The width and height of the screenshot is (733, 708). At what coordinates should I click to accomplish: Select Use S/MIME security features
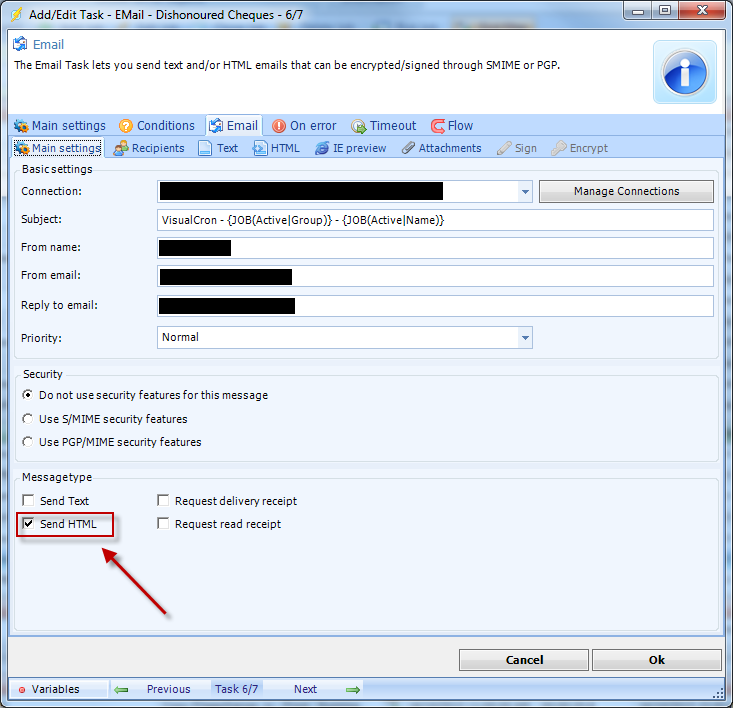pos(28,419)
